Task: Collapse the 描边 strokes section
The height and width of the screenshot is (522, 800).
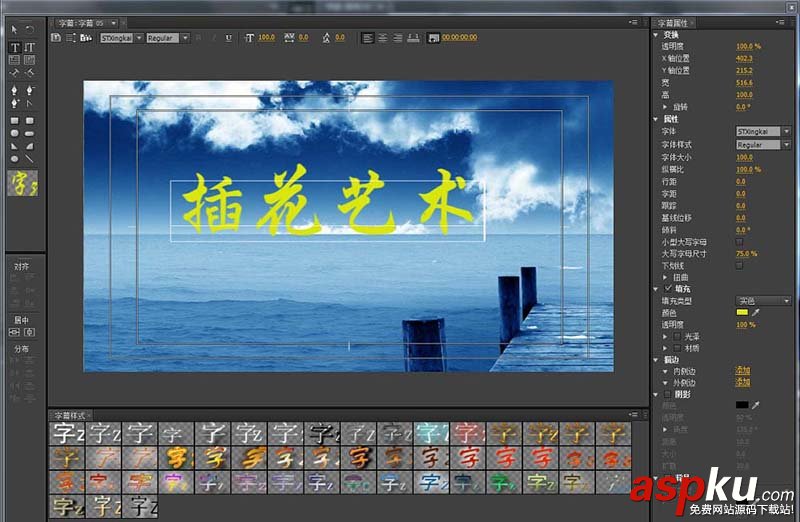Action: pos(656,360)
